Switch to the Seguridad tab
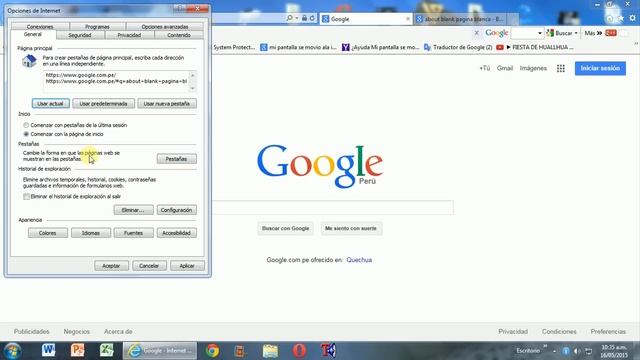Image resolution: width=640 pixels, height=360 pixels. 80,36
